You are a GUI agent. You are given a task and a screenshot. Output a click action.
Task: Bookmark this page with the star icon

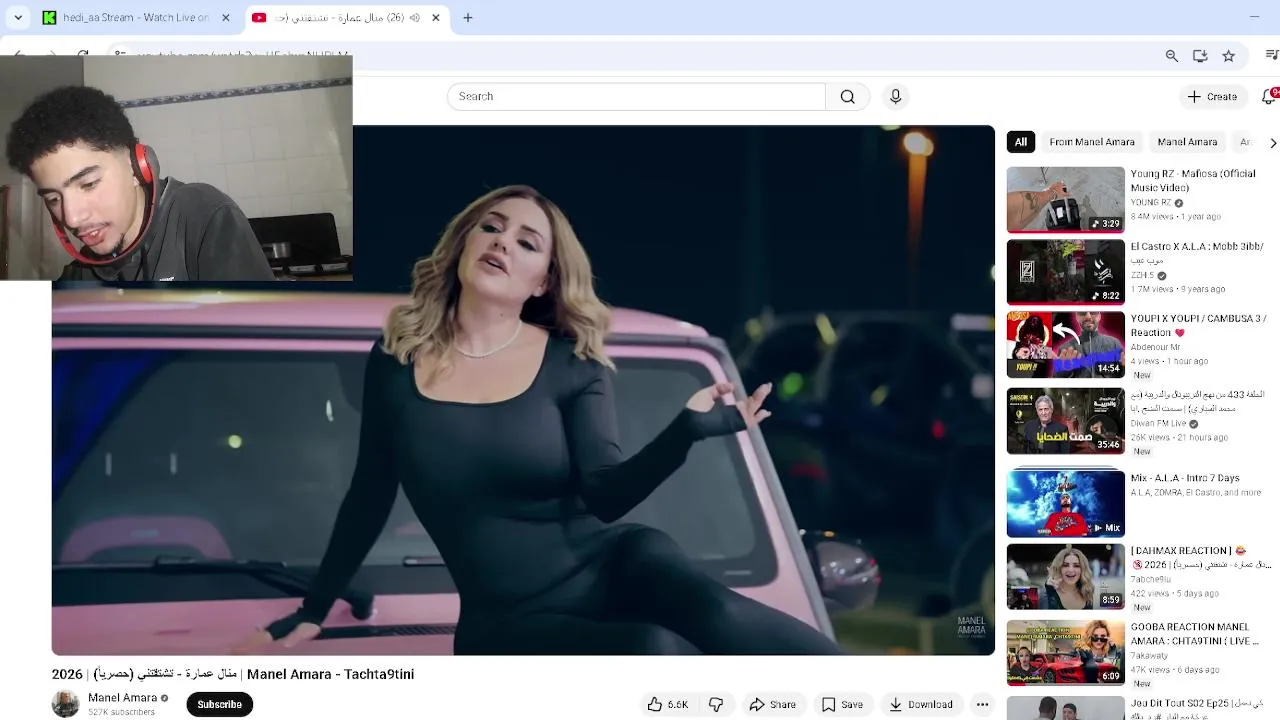click(1228, 56)
